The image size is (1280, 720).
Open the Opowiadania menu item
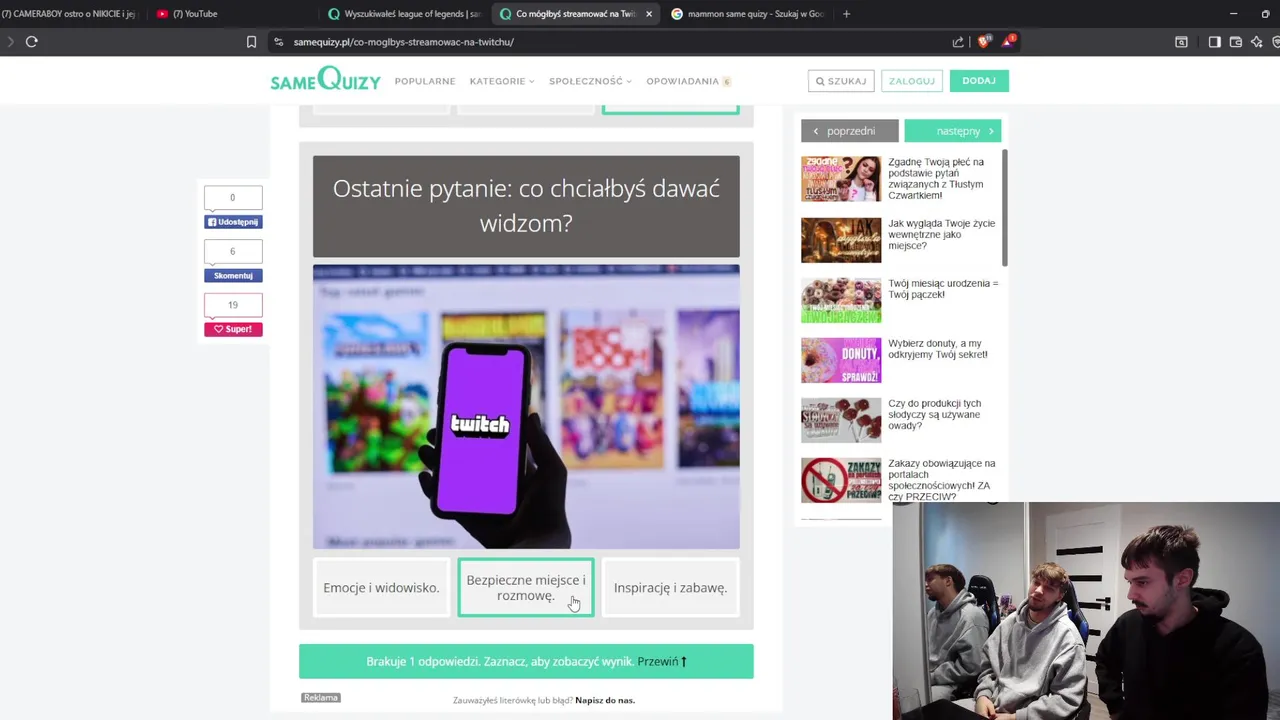[x=688, y=81]
